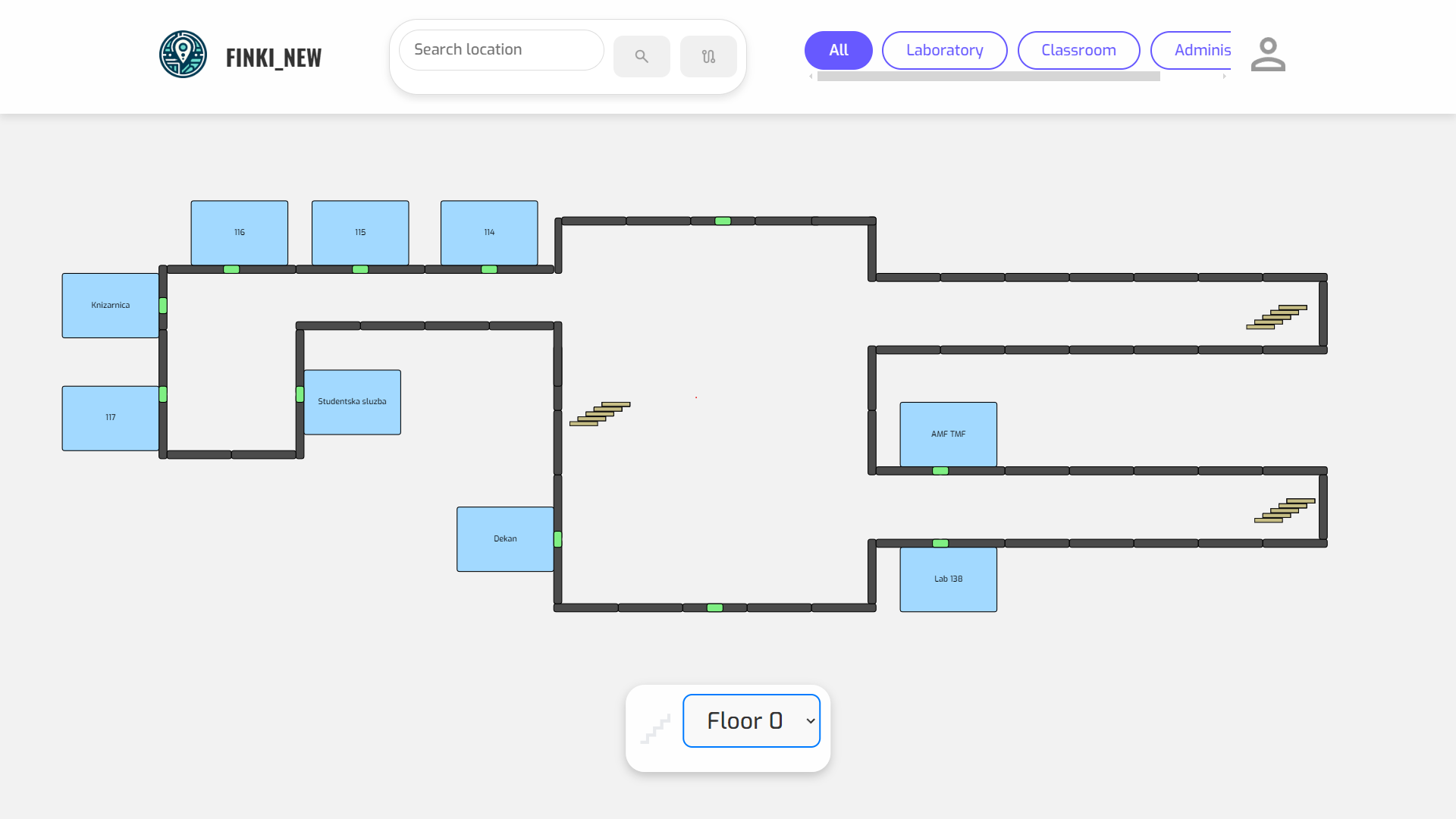Viewport: 1456px width, 819px height.
Task: Click the green door of Dekan office
Action: pyautogui.click(x=558, y=539)
